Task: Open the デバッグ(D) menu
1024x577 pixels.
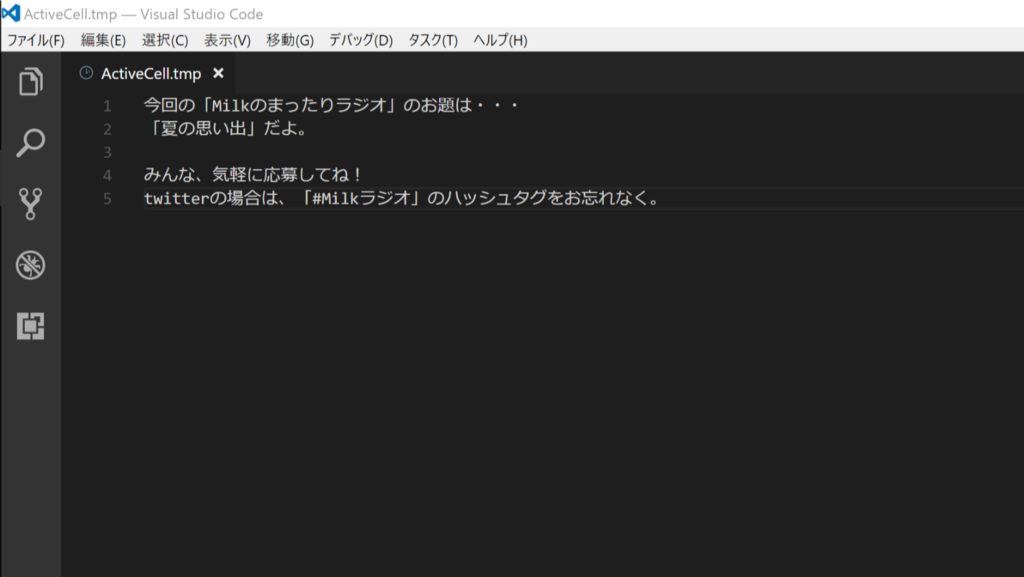Action: point(360,40)
